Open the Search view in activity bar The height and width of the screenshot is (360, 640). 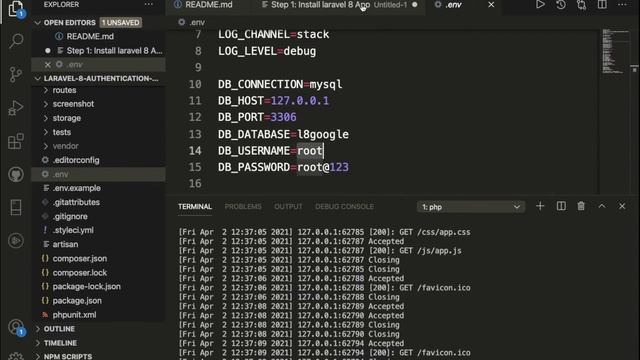[16, 41]
